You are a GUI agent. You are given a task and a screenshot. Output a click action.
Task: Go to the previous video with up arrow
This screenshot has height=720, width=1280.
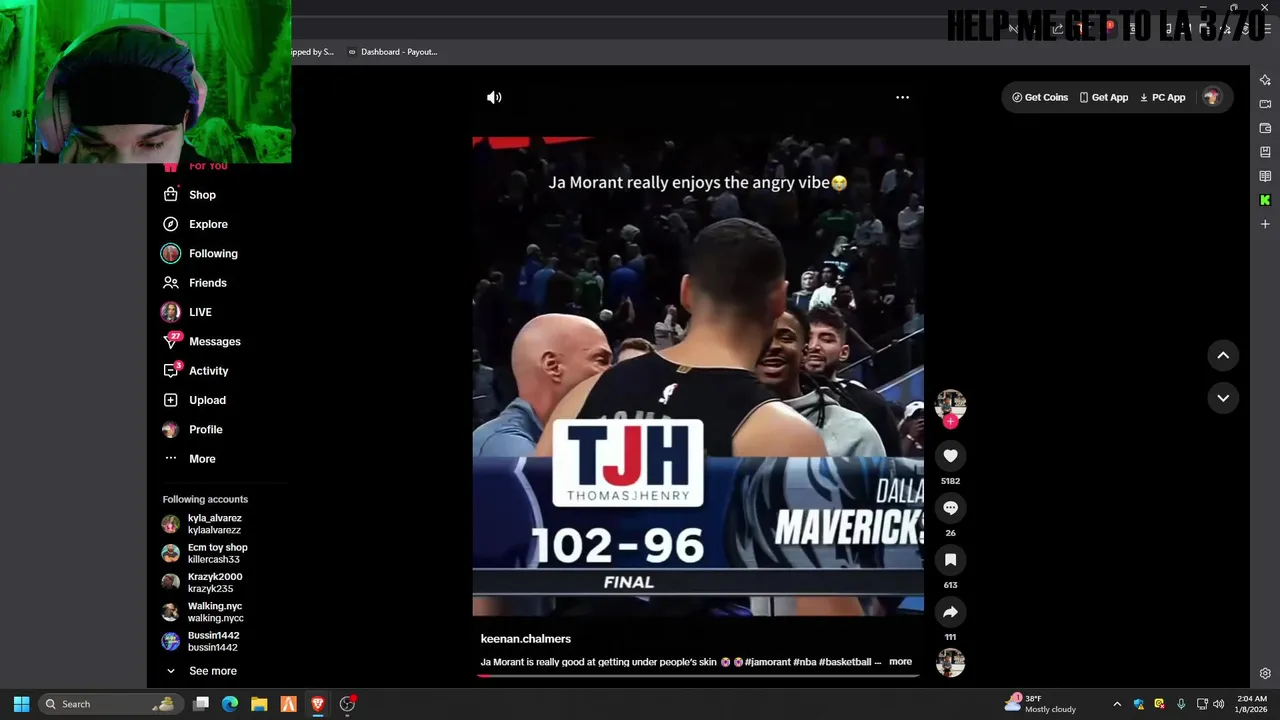(1222, 355)
